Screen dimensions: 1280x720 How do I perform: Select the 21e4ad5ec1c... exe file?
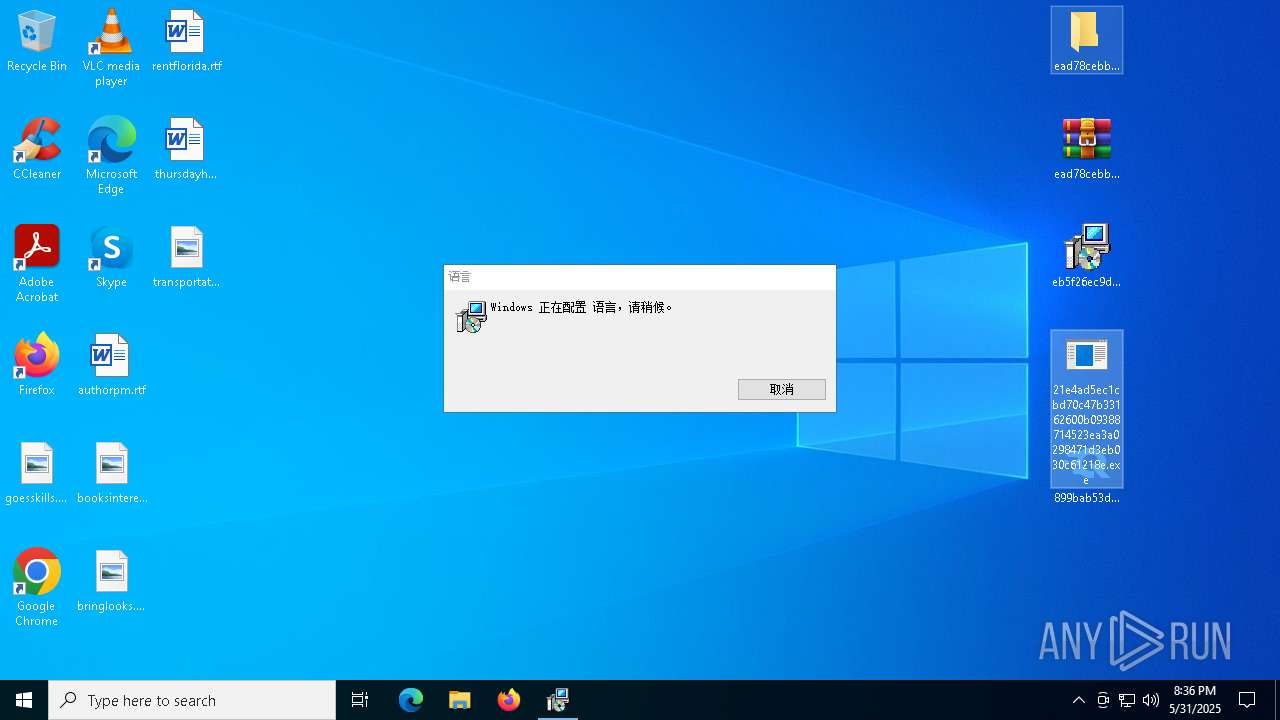click(1087, 409)
